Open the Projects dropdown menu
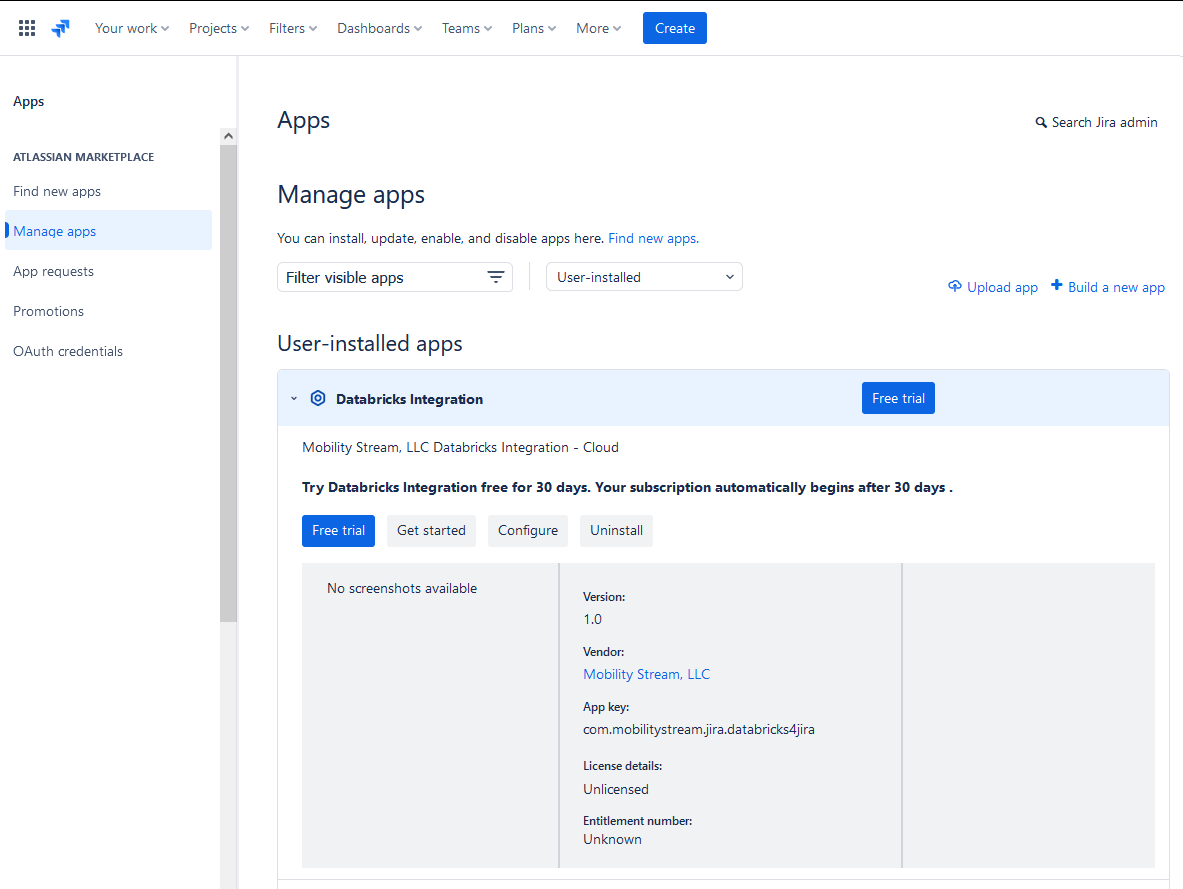The height and width of the screenshot is (889, 1183). click(218, 28)
